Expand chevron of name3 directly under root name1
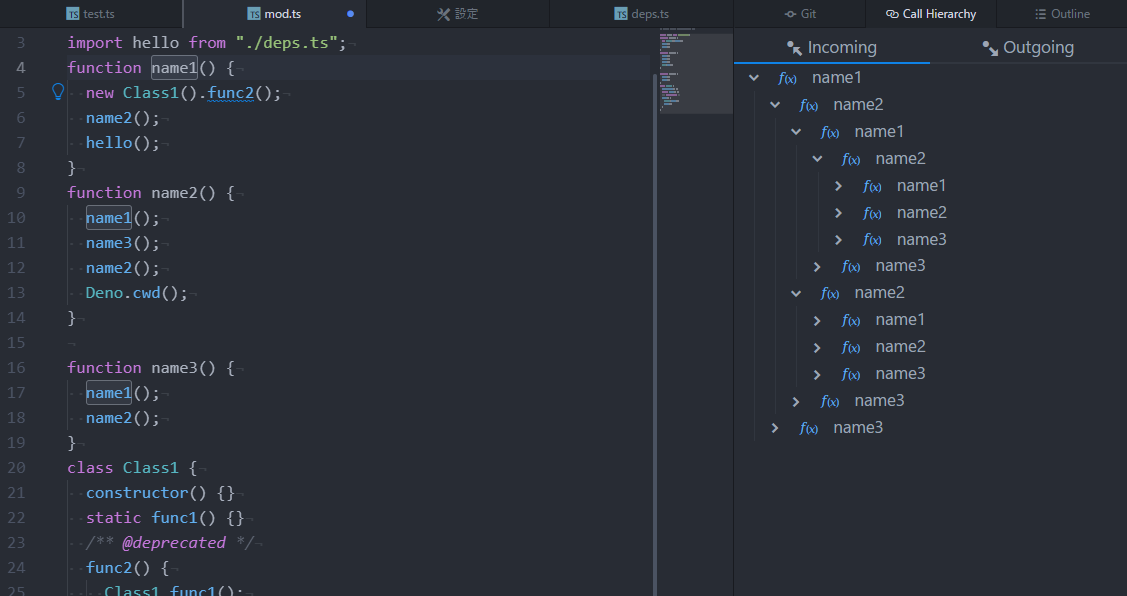 tap(775, 428)
